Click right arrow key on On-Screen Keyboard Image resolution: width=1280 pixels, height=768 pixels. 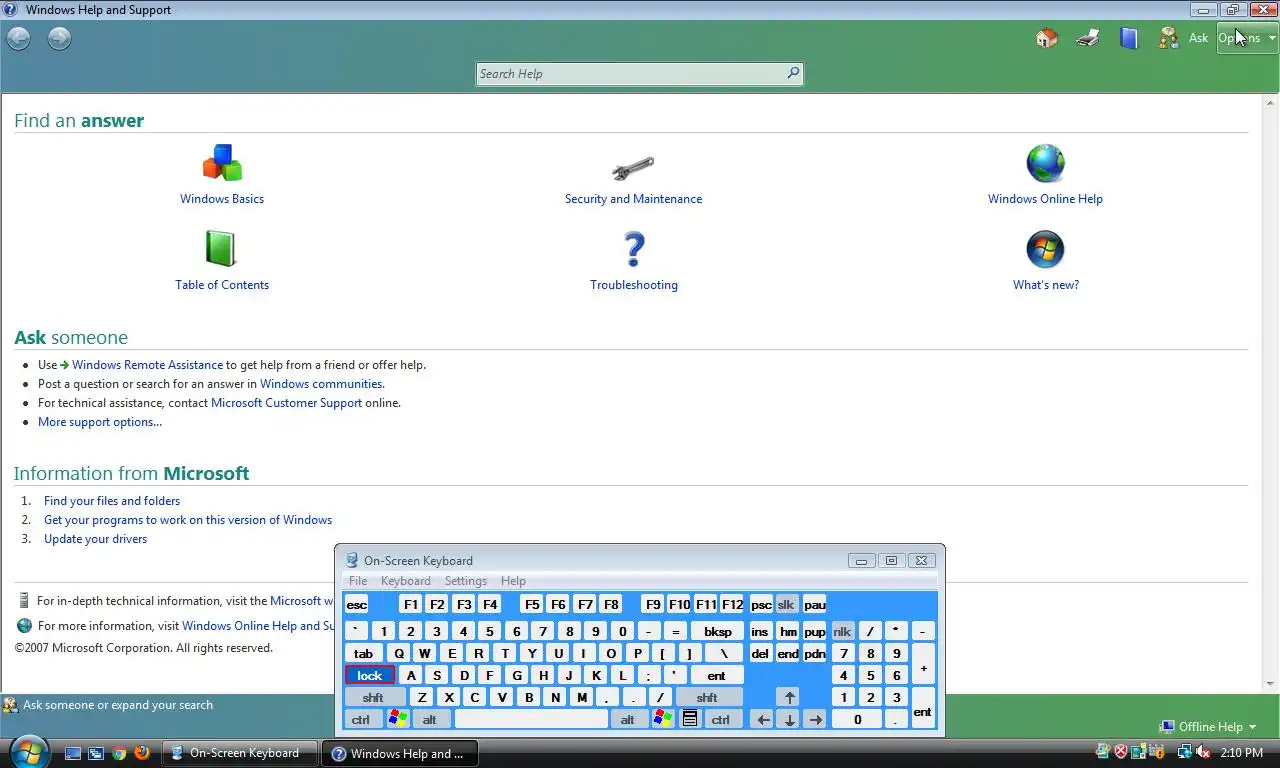coord(816,719)
